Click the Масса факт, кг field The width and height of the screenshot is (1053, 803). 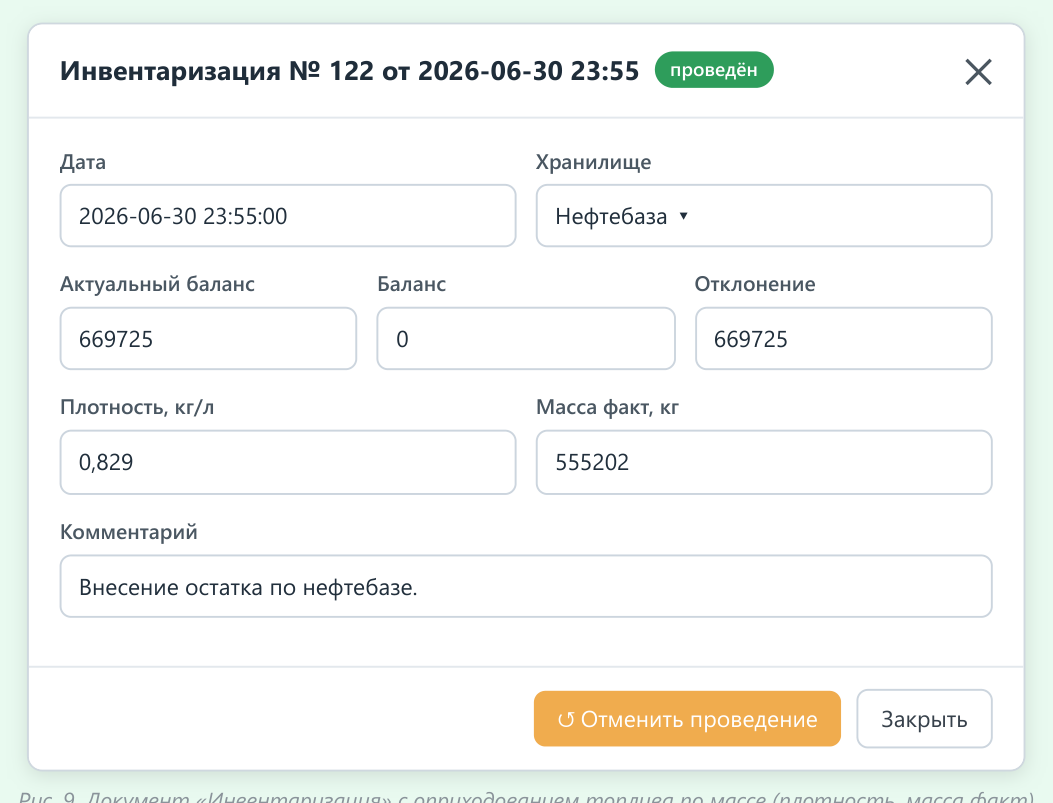pos(764,462)
